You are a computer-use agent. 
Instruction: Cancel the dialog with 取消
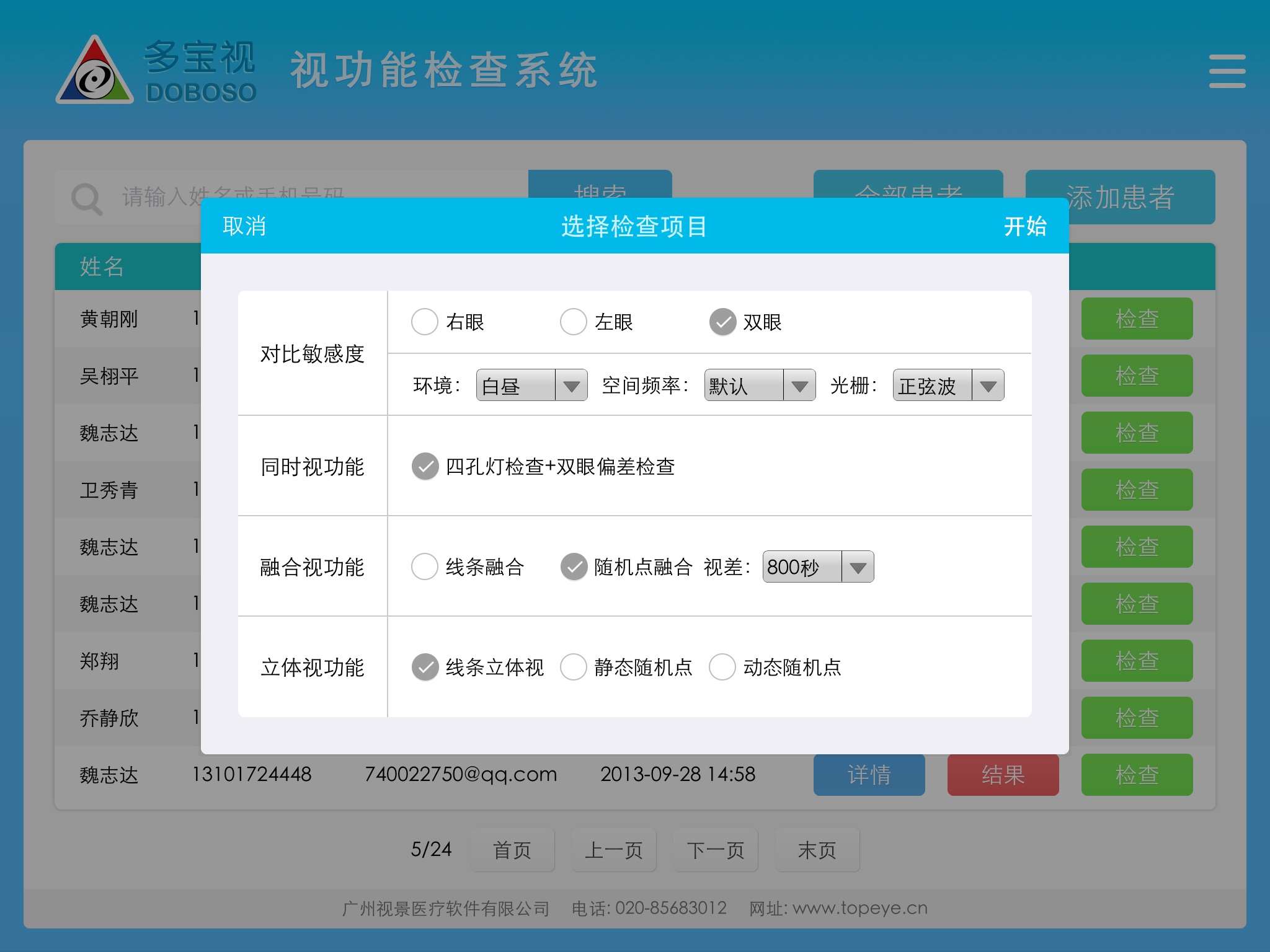244,226
